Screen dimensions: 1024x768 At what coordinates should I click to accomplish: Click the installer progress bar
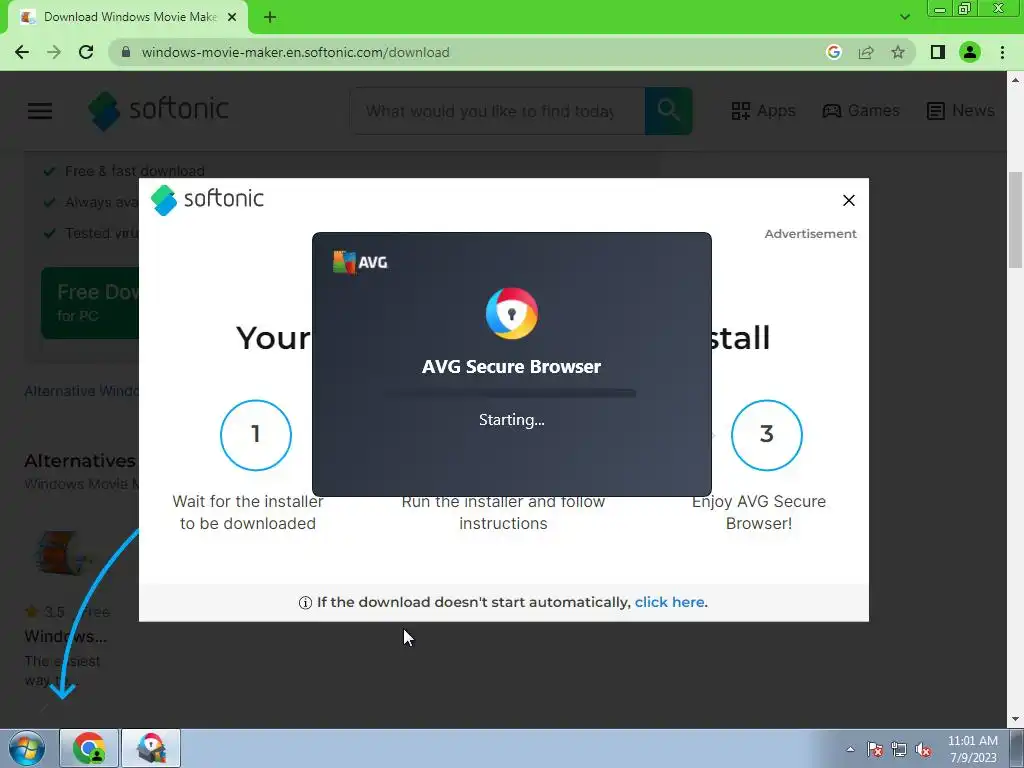[511, 393]
